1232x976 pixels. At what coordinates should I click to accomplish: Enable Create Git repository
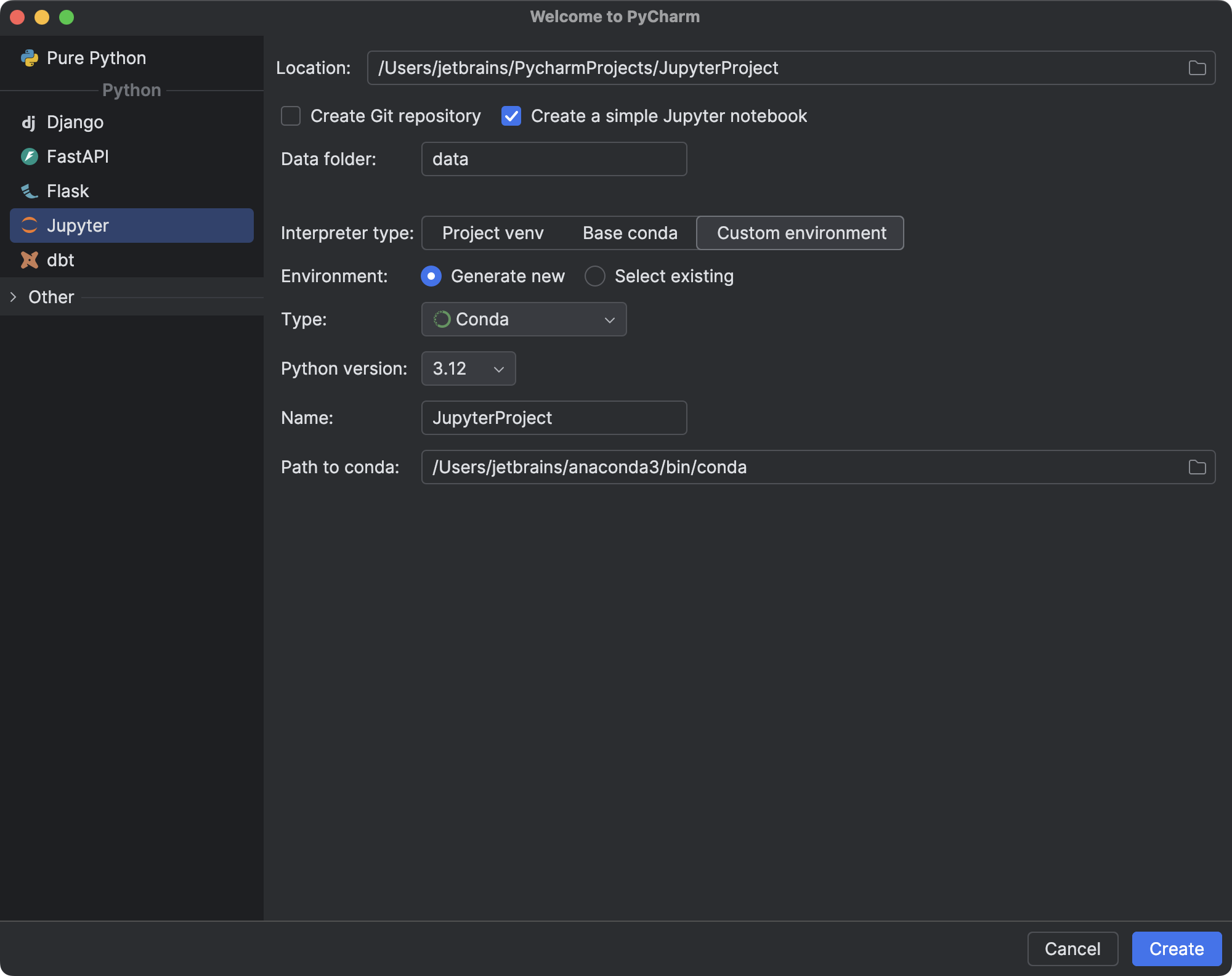point(290,116)
